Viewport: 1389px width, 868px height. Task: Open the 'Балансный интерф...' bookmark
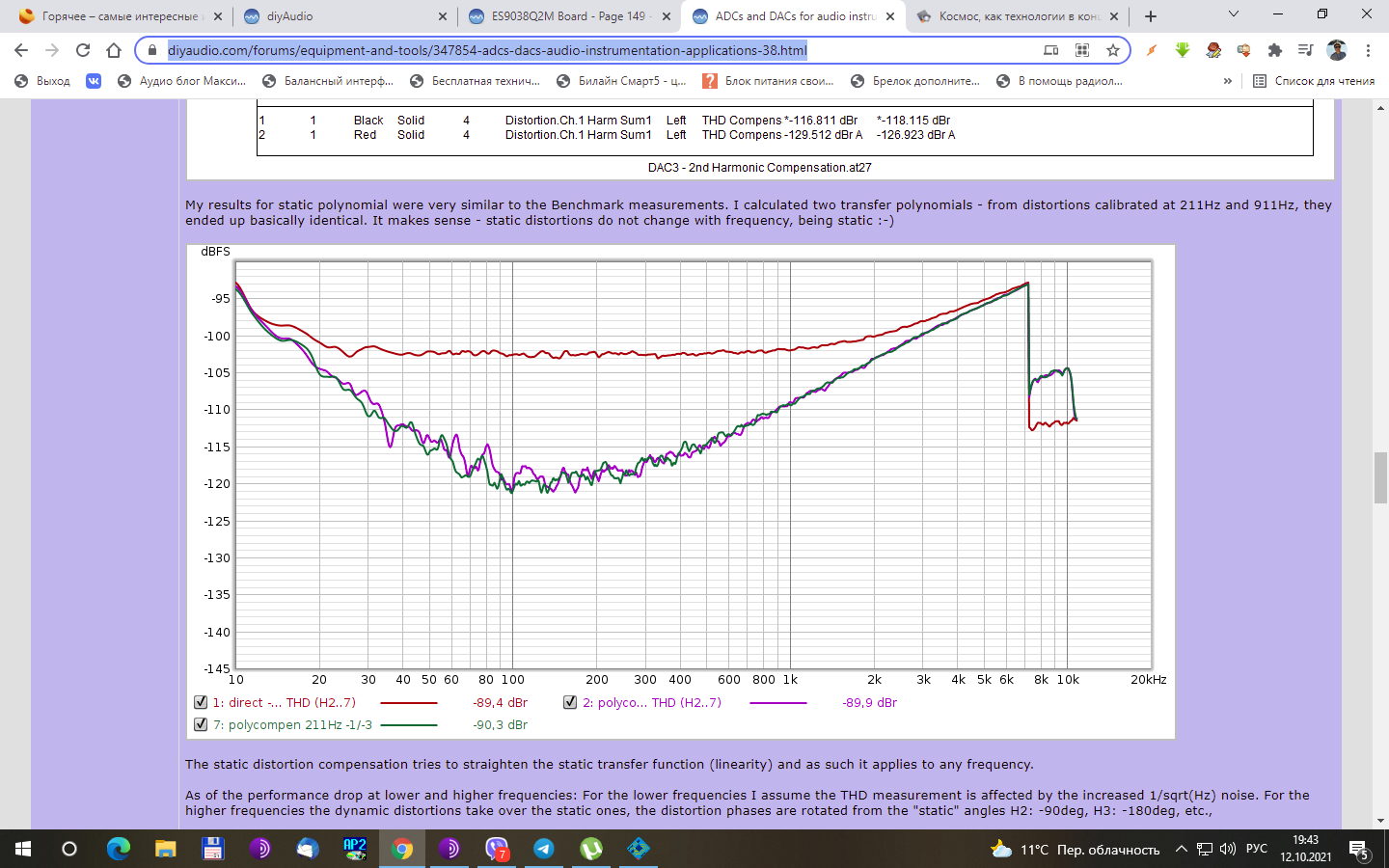point(328,81)
